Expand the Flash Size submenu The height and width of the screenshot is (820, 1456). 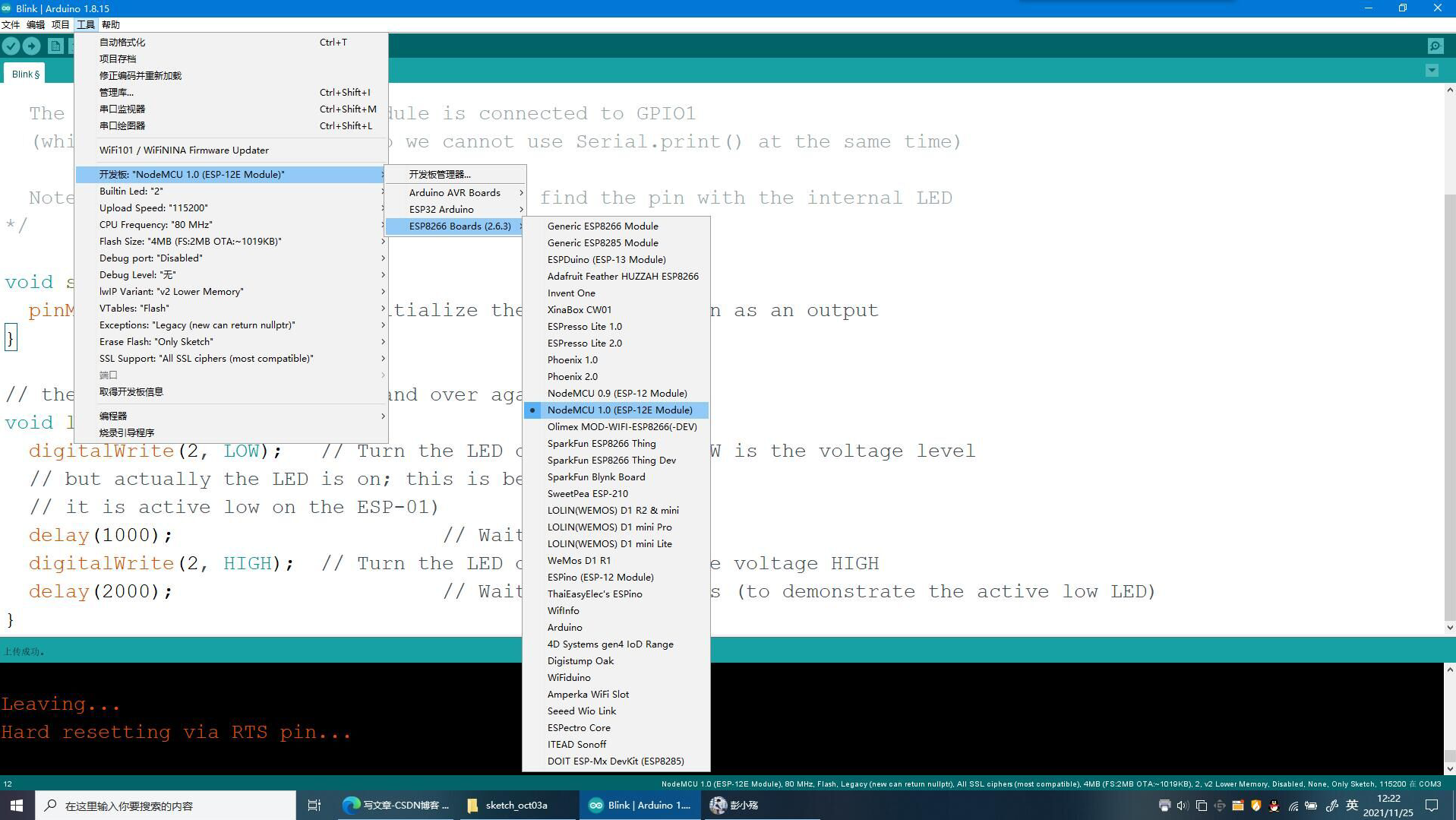click(232, 242)
